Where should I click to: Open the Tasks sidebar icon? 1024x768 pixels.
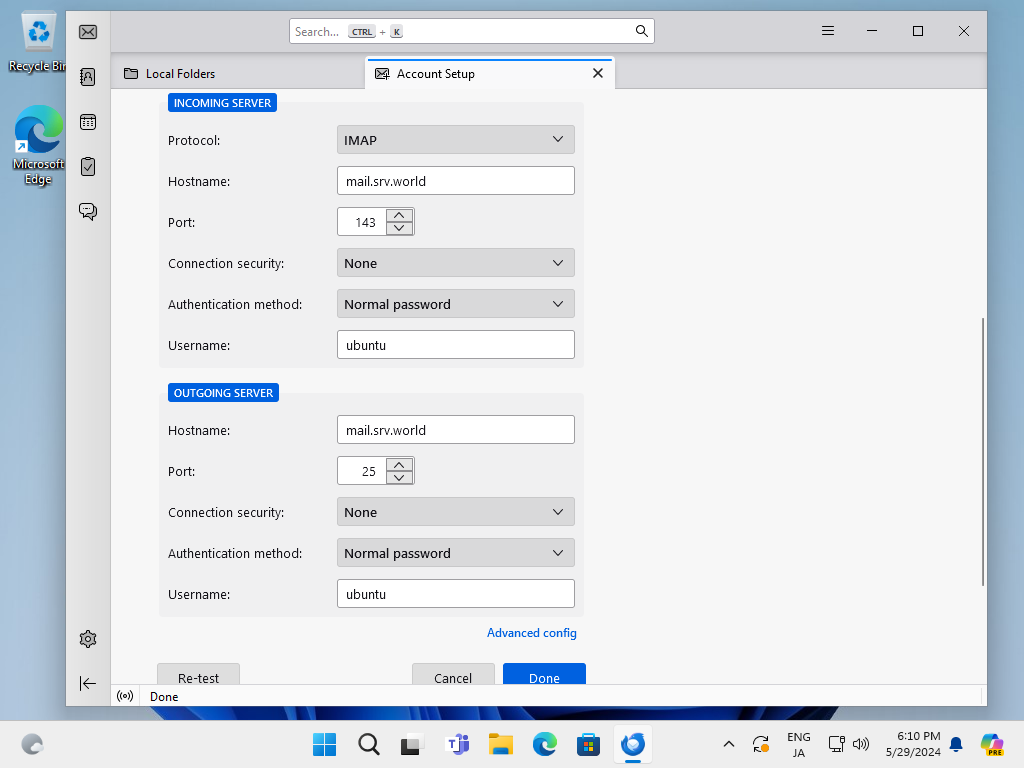(88, 166)
